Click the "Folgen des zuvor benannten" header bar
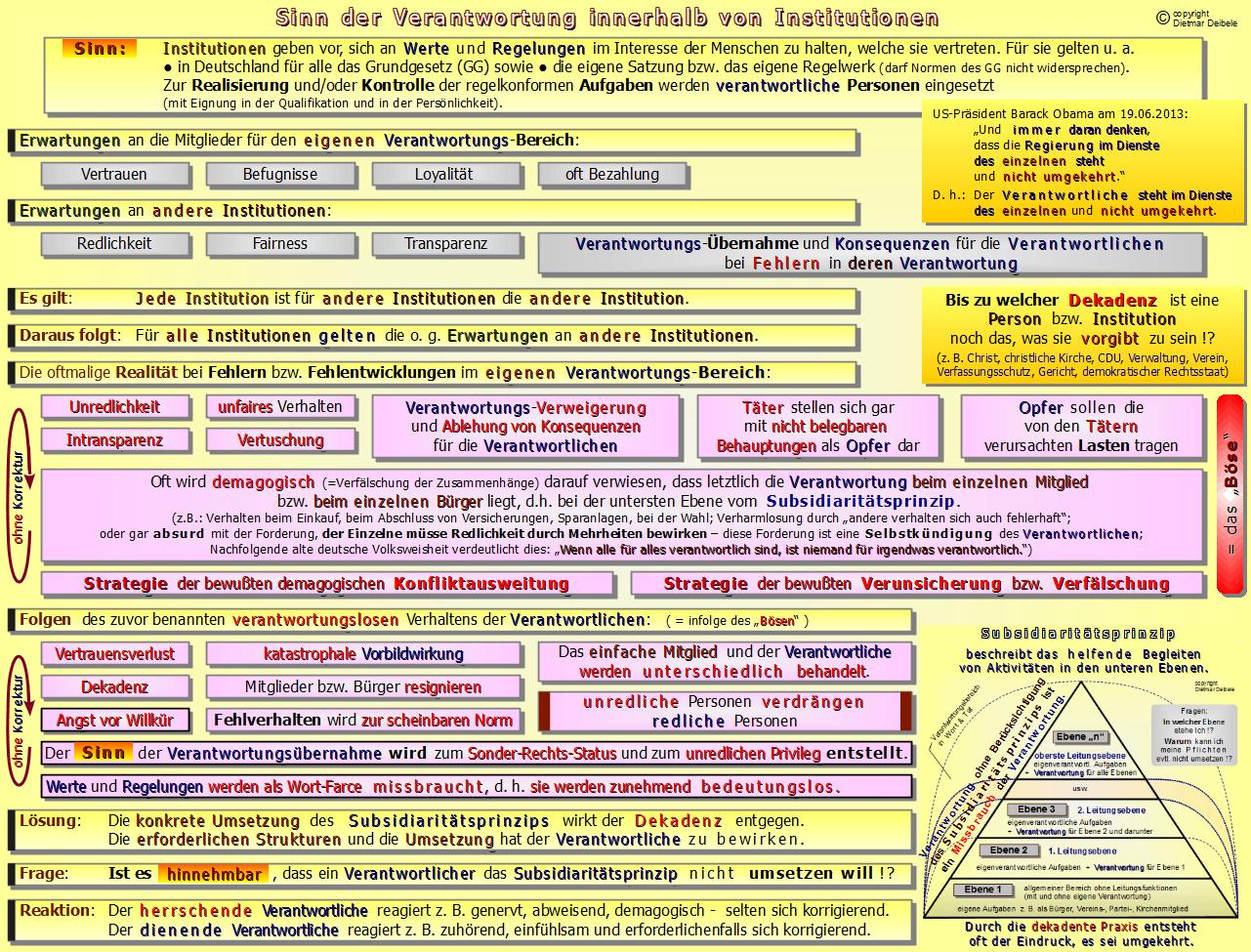This screenshot has width=1251, height=952. tap(461, 620)
